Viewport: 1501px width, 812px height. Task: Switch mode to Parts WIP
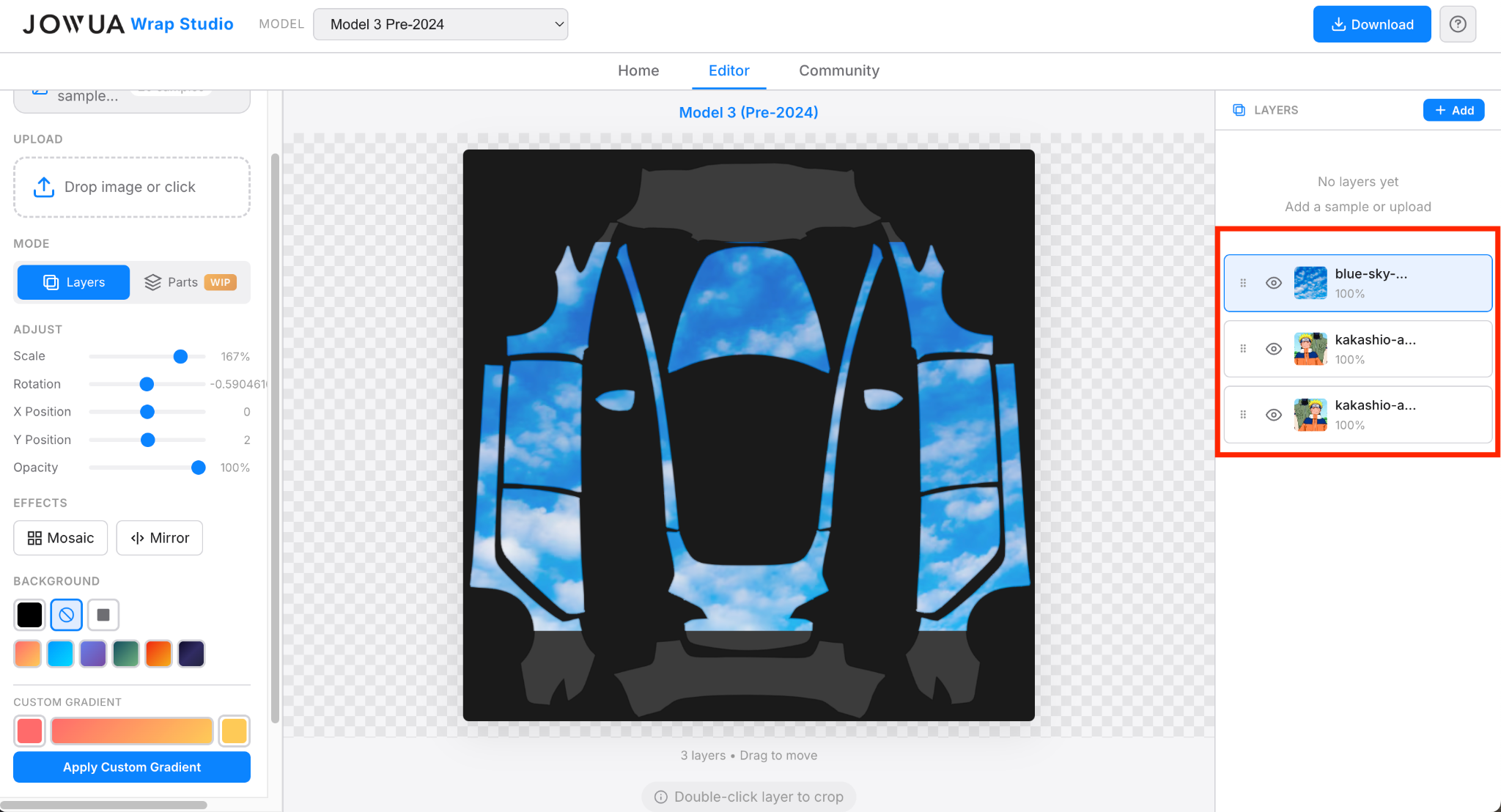(x=189, y=282)
